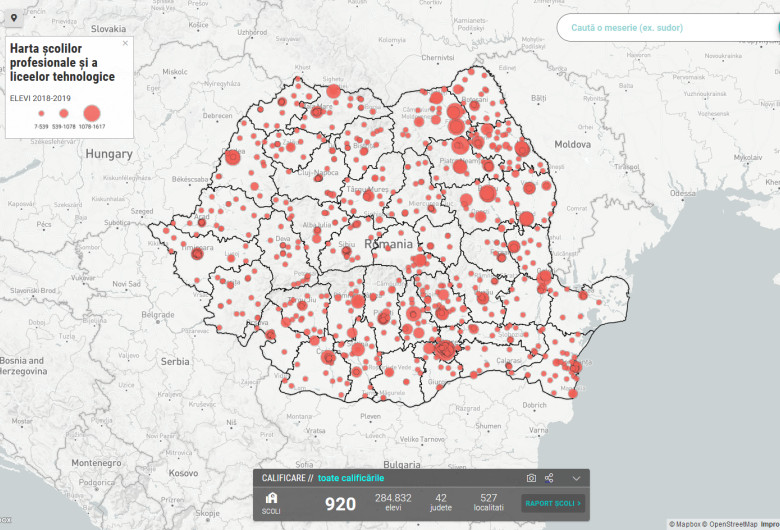
Task: Focus the 'Caută o meserie' search field
Action: pyautogui.click(x=668, y=28)
